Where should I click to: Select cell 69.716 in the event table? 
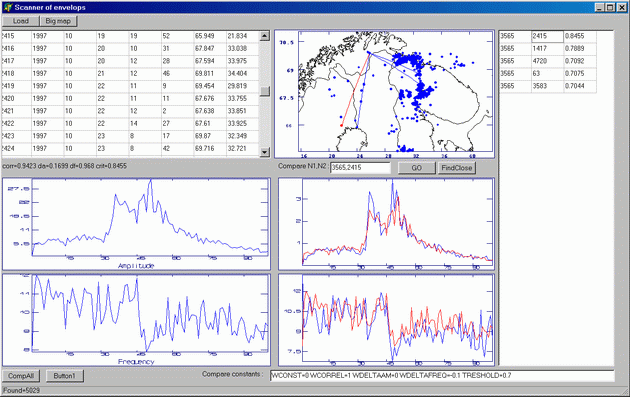point(210,148)
